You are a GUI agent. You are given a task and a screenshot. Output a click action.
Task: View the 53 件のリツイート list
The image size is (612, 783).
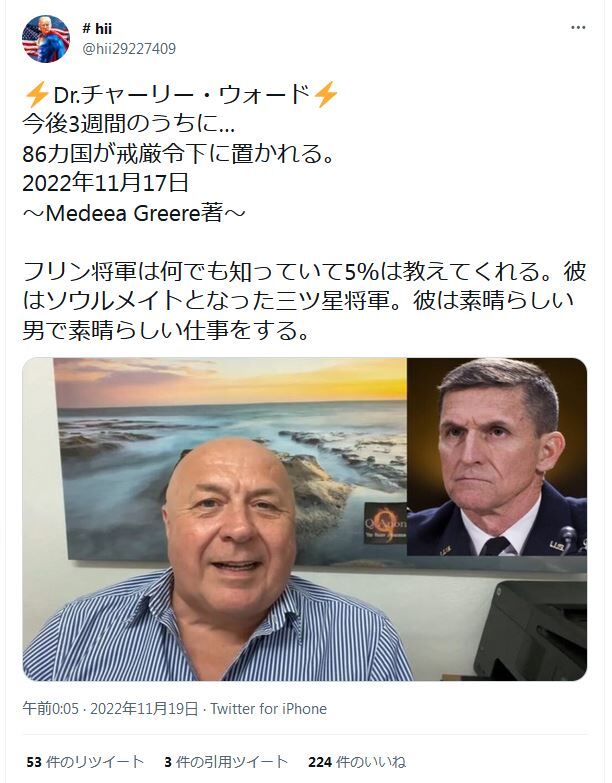pyautogui.click(x=85, y=762)
